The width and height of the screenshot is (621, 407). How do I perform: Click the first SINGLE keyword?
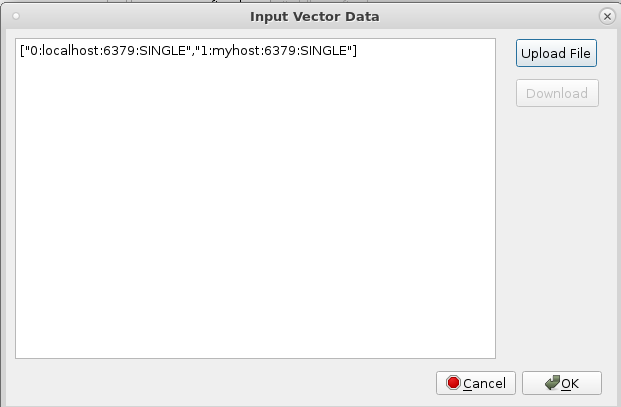[x=162, y=51]
